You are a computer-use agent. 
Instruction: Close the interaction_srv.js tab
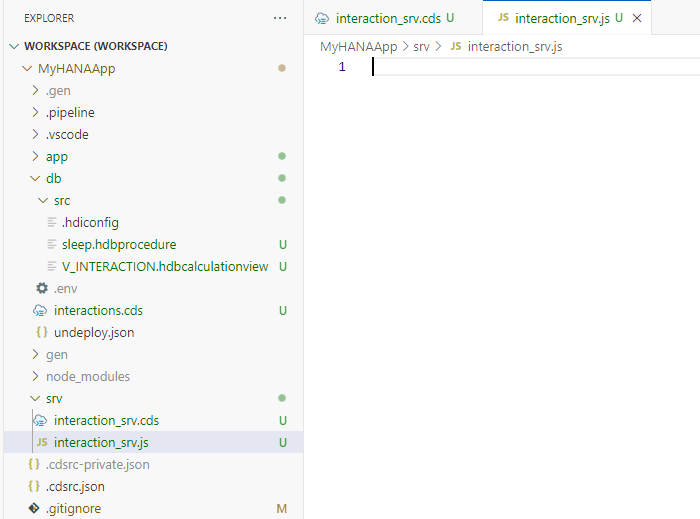click(637, 18)
